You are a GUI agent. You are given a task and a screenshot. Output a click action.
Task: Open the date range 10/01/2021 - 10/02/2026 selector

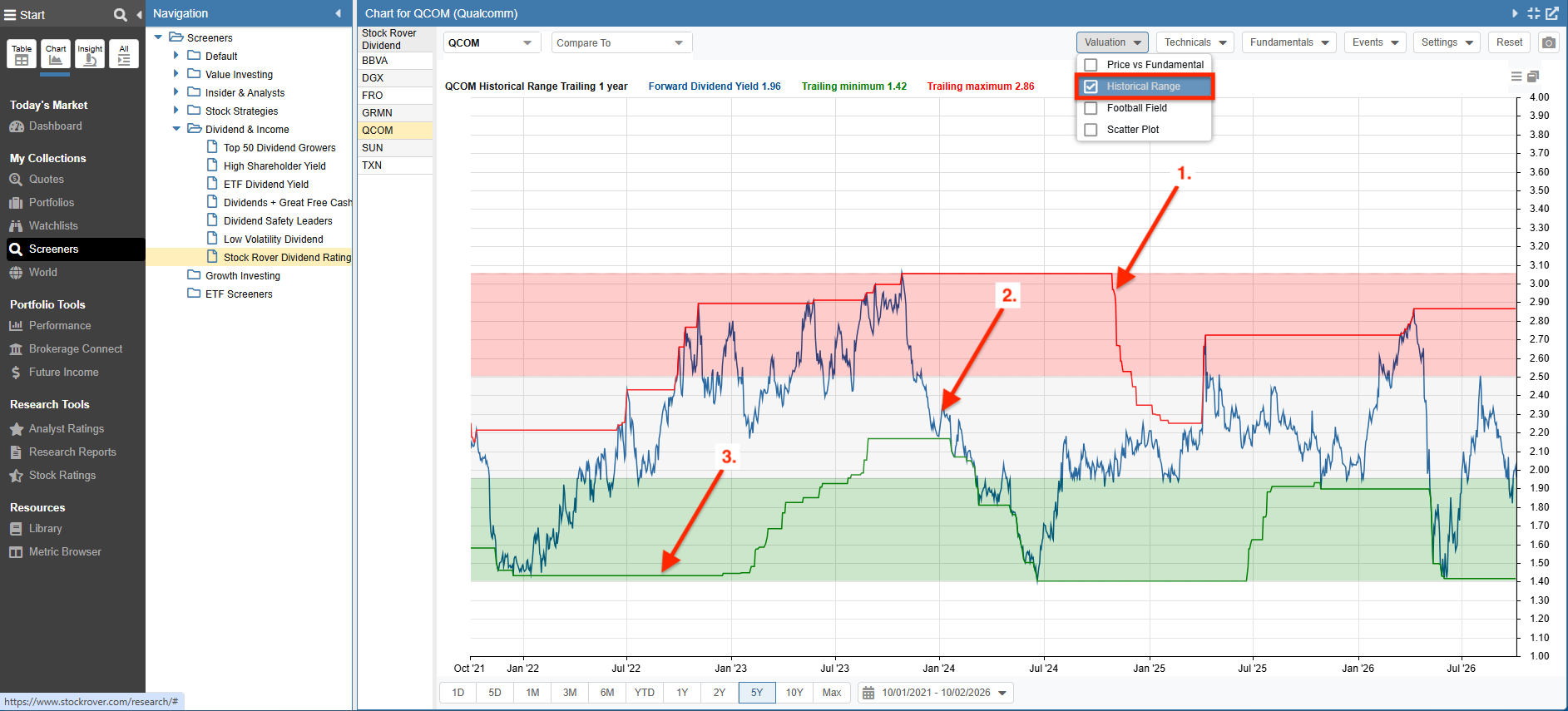point(936,693)
